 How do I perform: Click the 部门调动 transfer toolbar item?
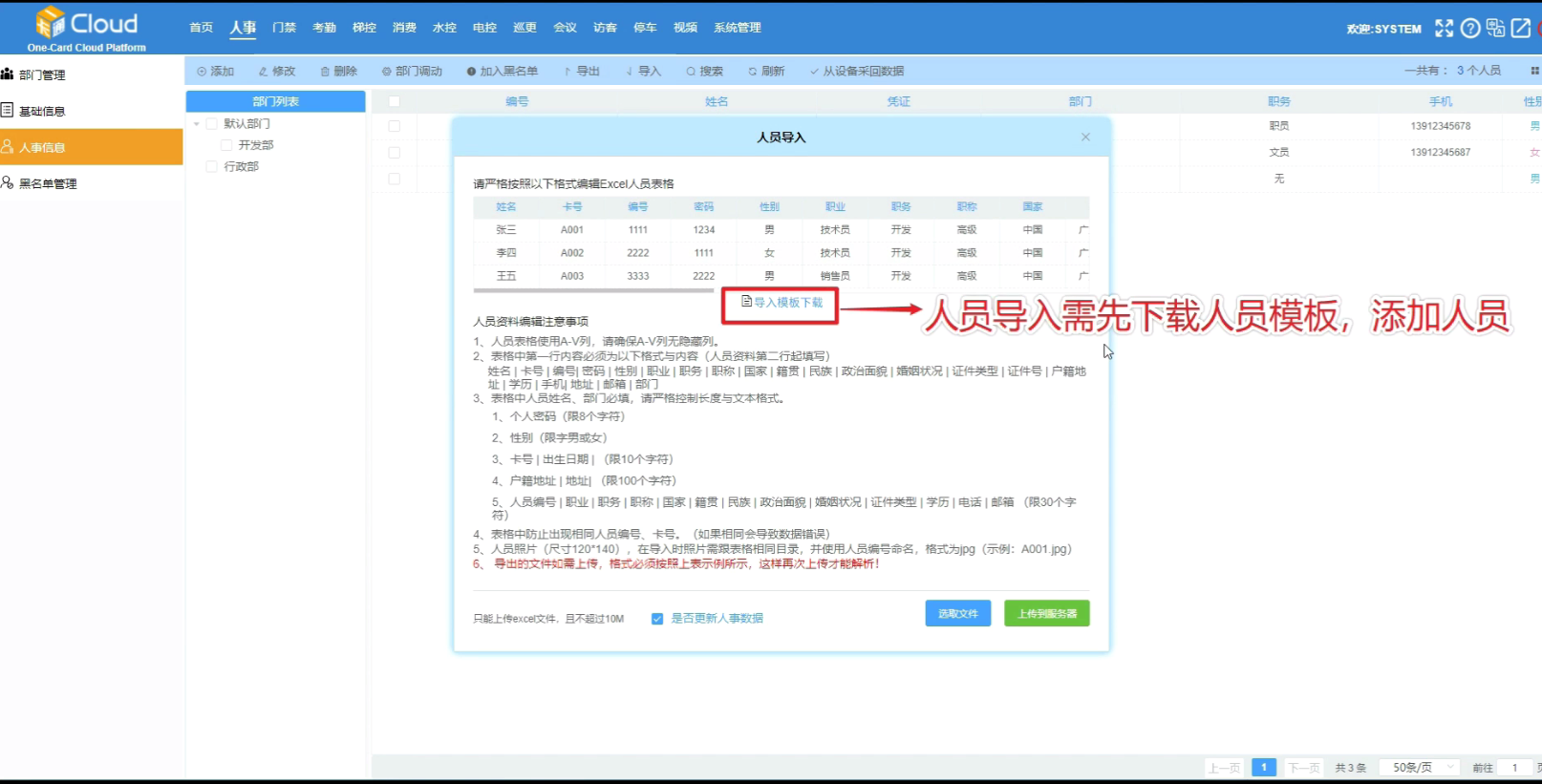(412, 71)
